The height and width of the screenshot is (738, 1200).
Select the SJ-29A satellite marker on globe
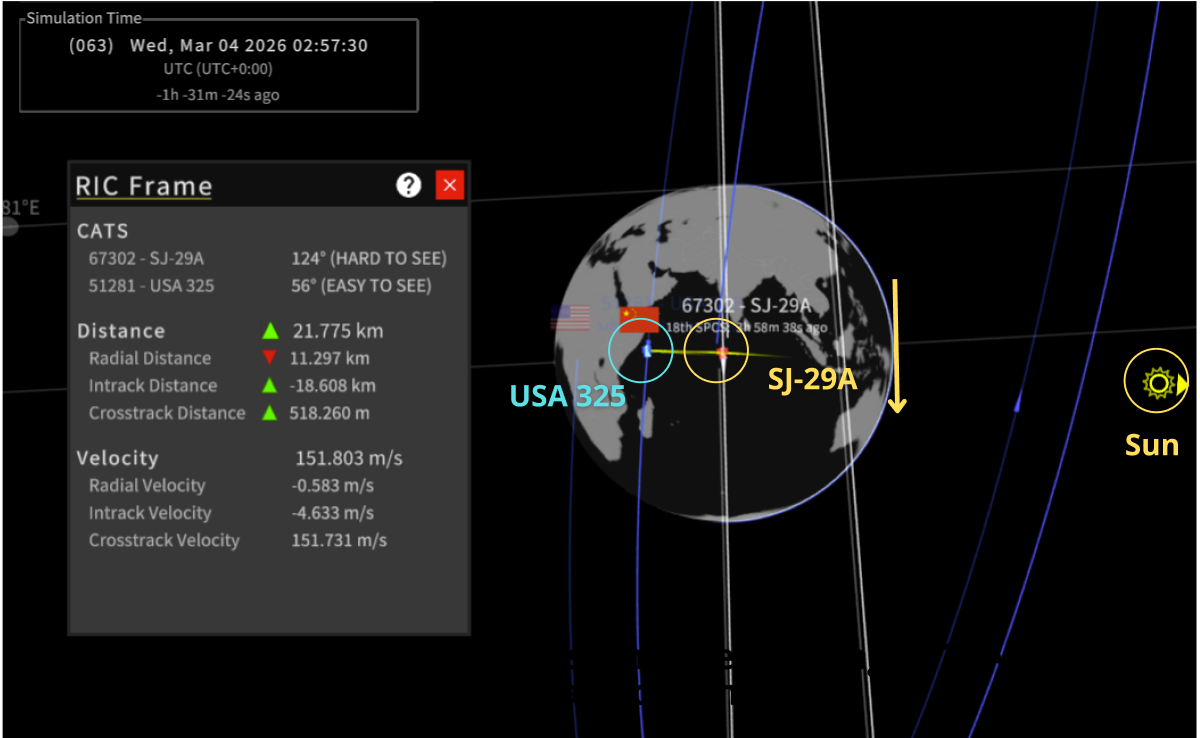click(722, 353)
